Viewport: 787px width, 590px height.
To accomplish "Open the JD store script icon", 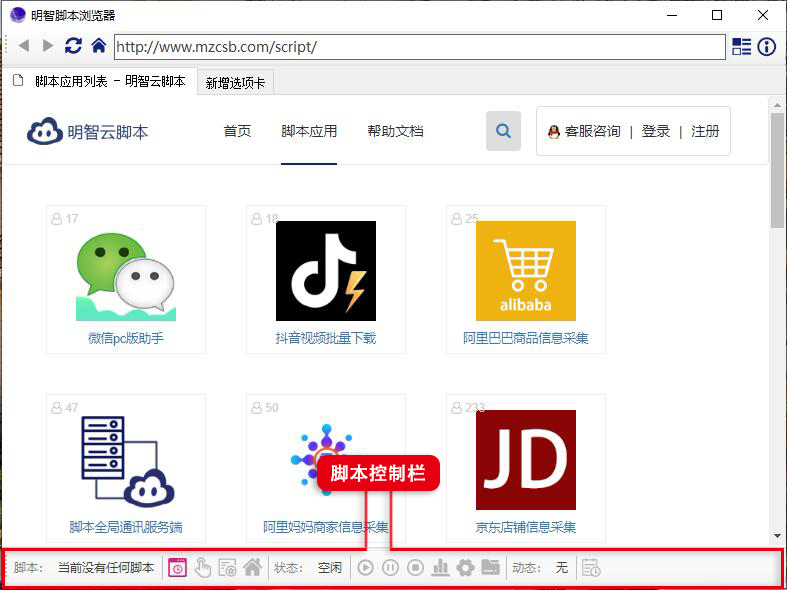I will tap(526, 460).
